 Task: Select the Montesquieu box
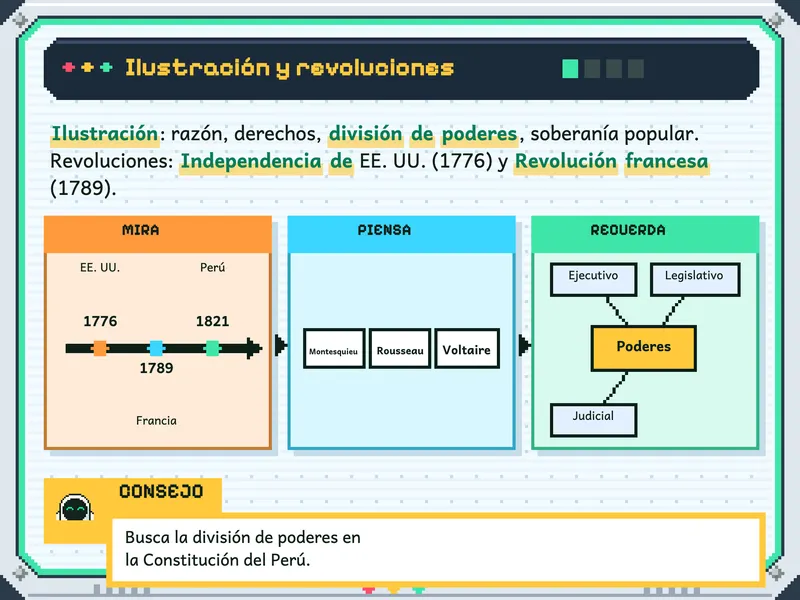point(334,348)
